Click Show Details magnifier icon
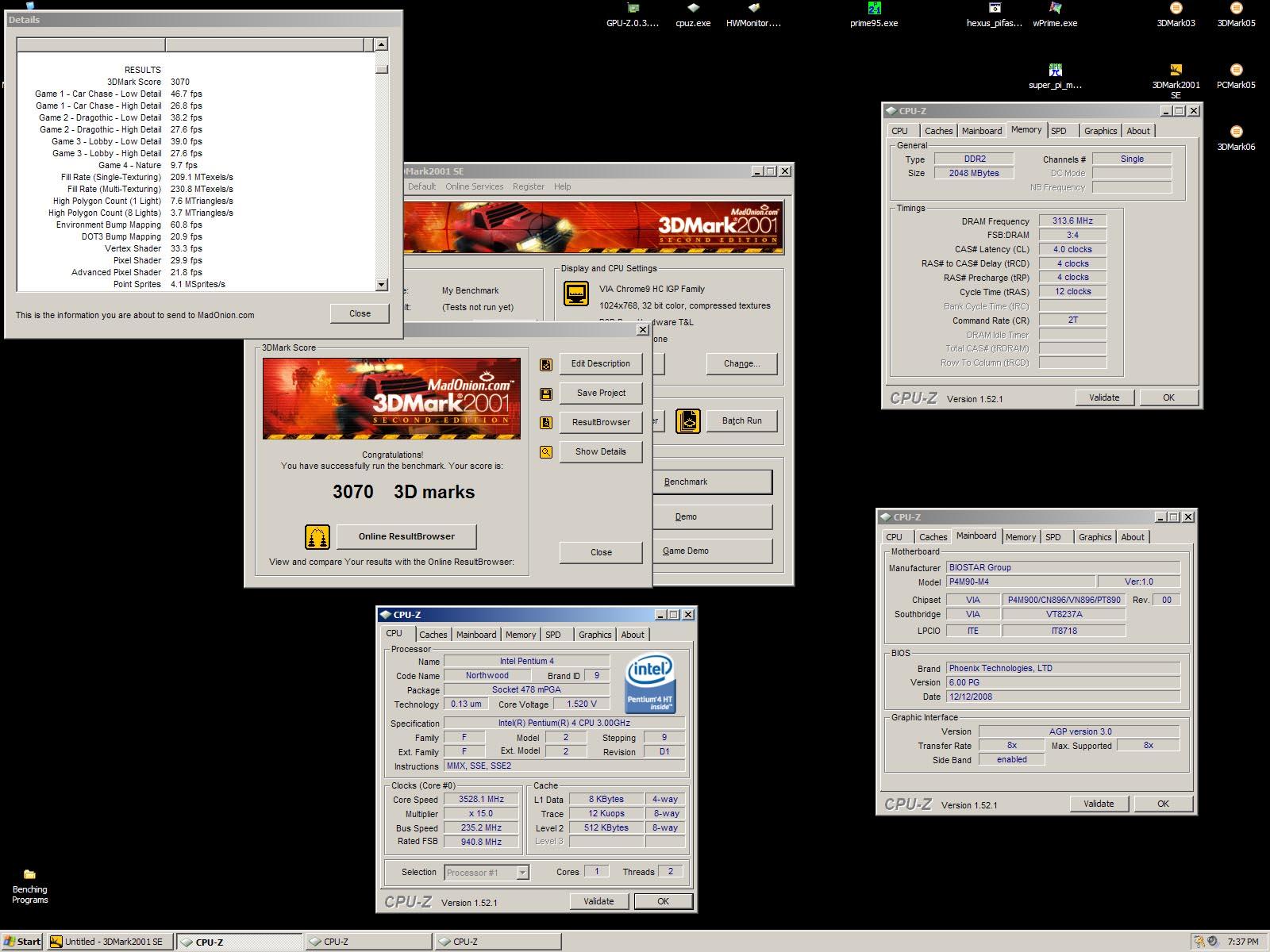The height and width of the screenshot is (952, 1270). click(546, 452)
